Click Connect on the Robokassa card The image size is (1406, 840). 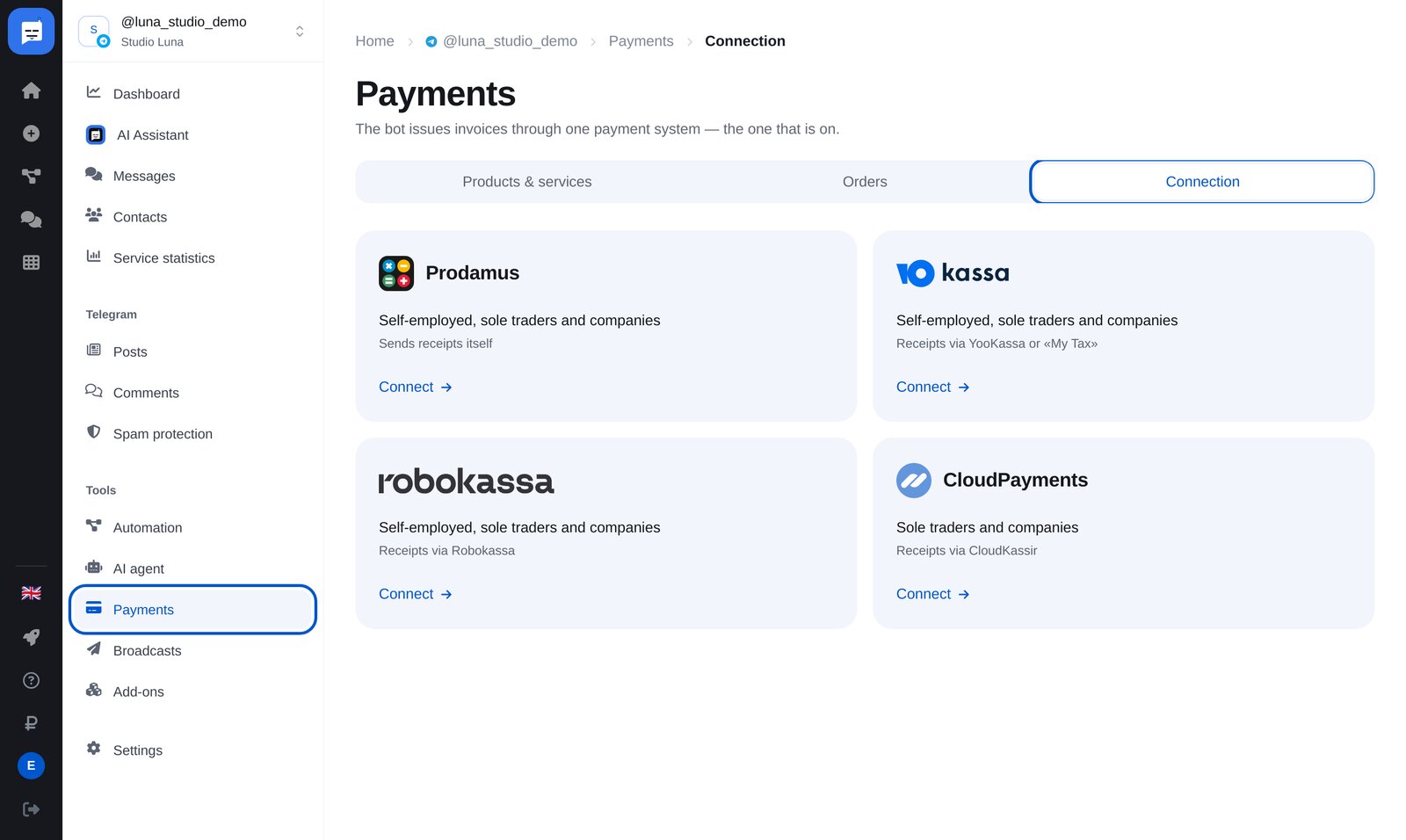pyautogui.click(x=416, y=594)
